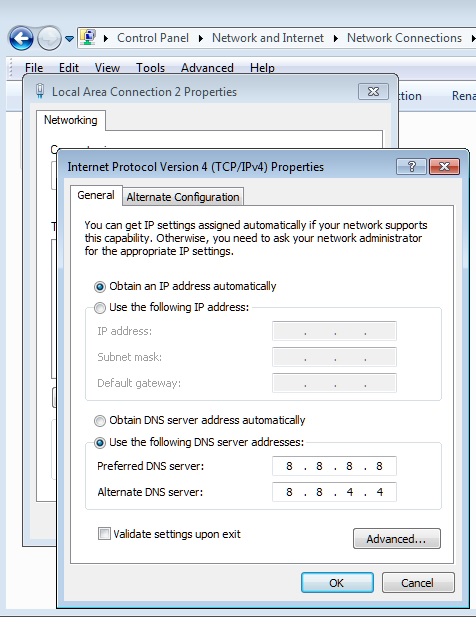
Task: Select Use the following IP address
Action: pos(99,307)
